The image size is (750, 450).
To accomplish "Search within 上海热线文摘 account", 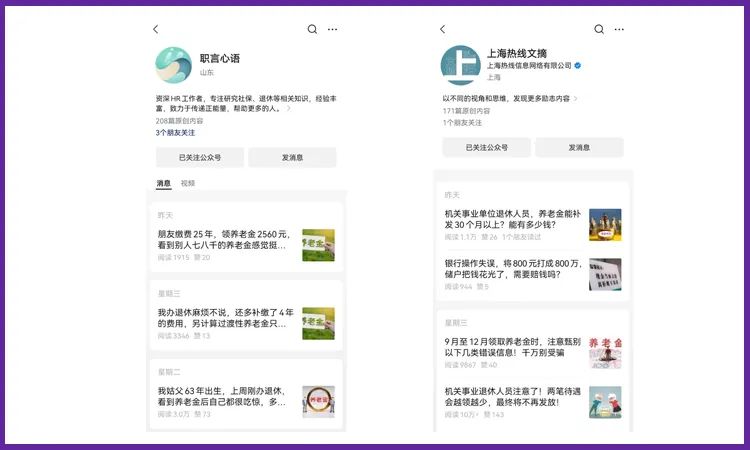I will pos(599,29).
